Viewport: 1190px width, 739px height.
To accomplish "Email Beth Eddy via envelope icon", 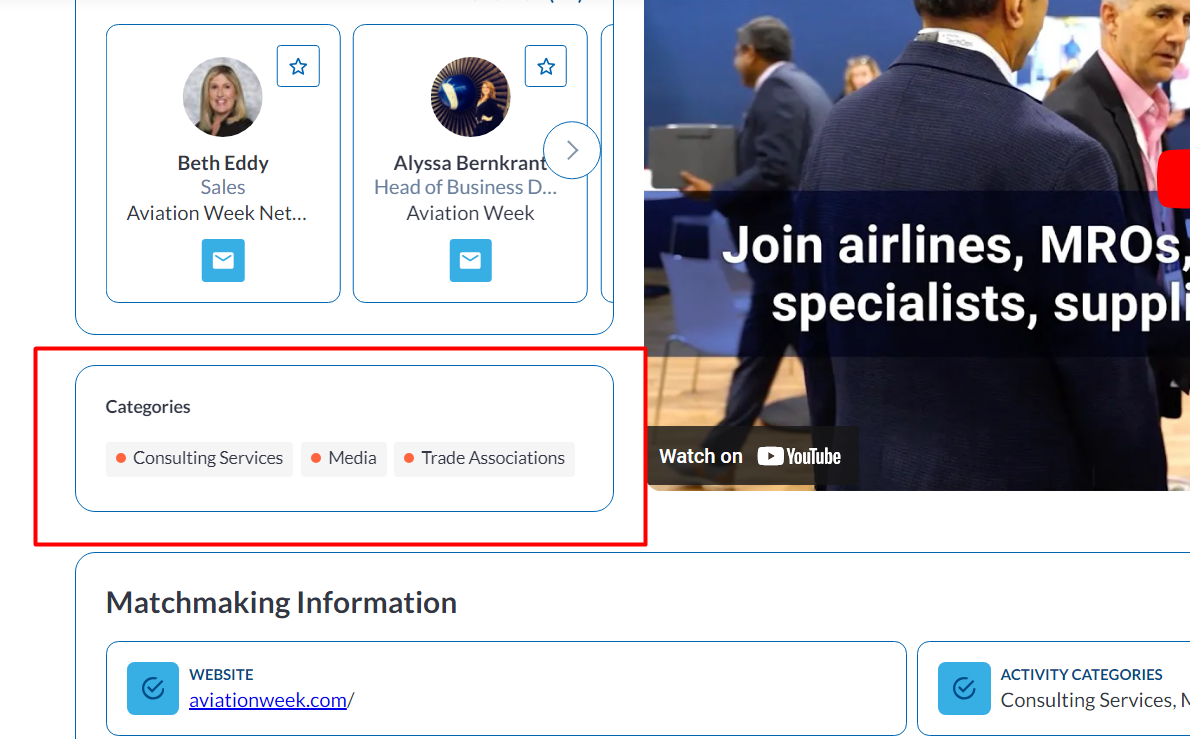I will point(223,261).
